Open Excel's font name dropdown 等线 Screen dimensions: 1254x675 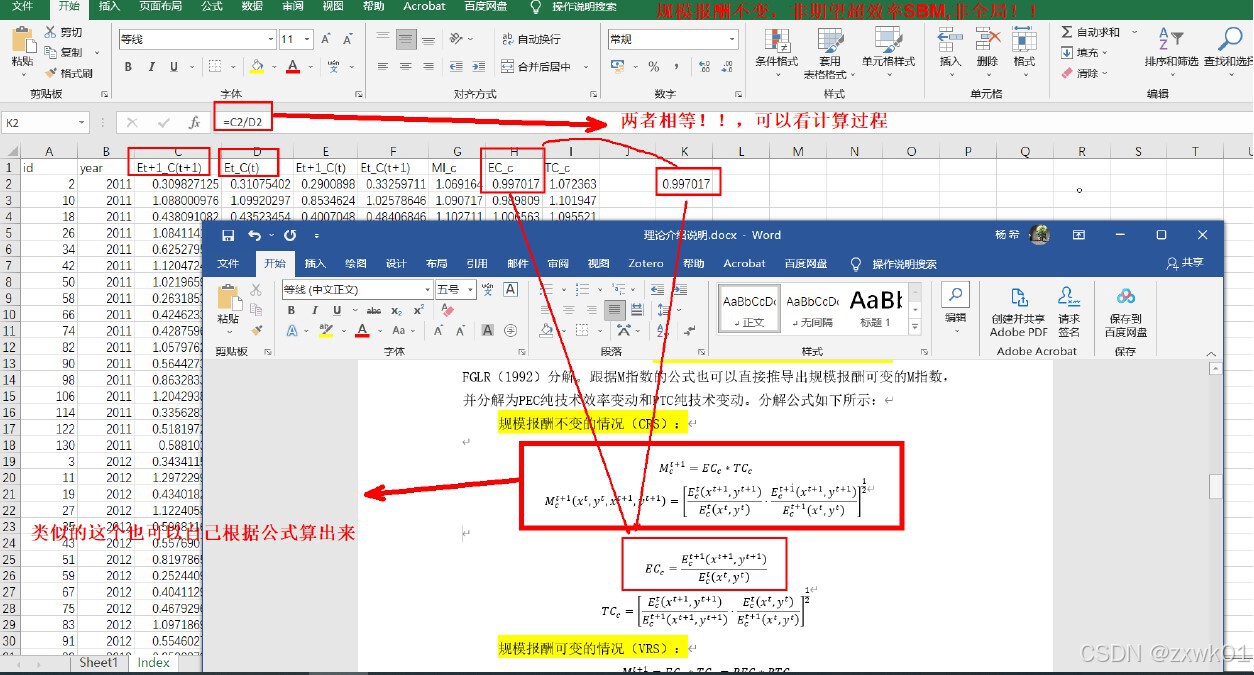pyautogui.click(x=271, y=39)
